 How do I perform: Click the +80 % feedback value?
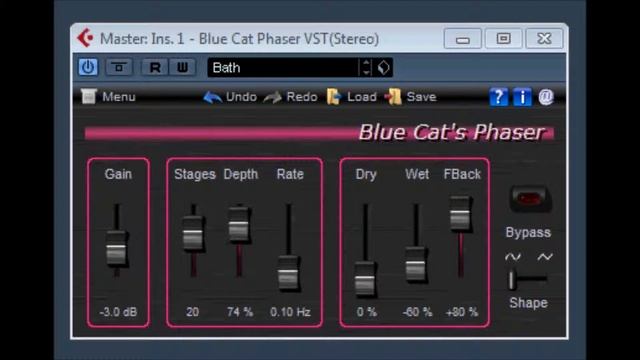tap(462, 312)
